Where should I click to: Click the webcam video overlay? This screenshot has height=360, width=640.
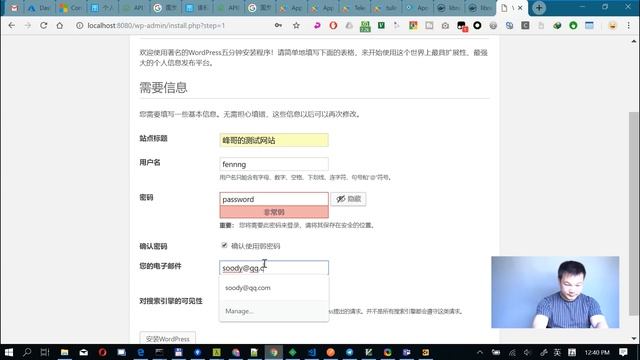click(555, 292)
